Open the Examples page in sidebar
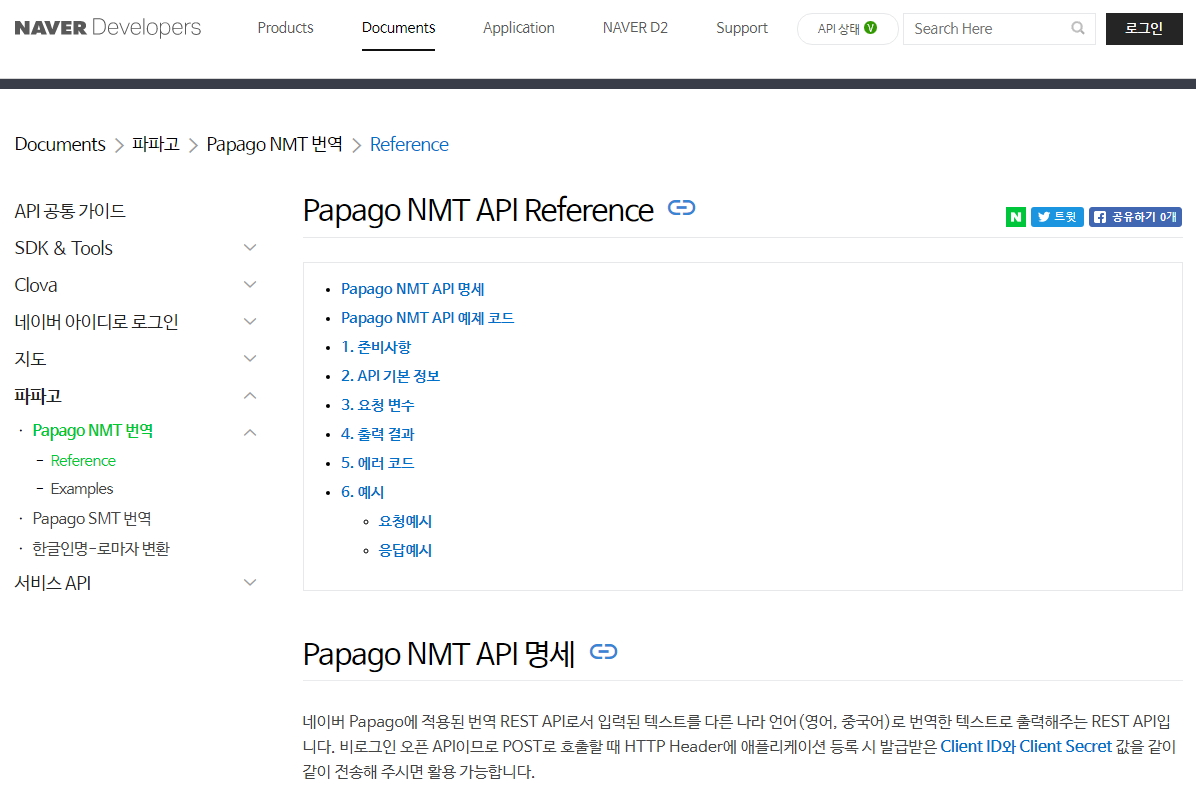1196x785 pixels. [82, 489]
